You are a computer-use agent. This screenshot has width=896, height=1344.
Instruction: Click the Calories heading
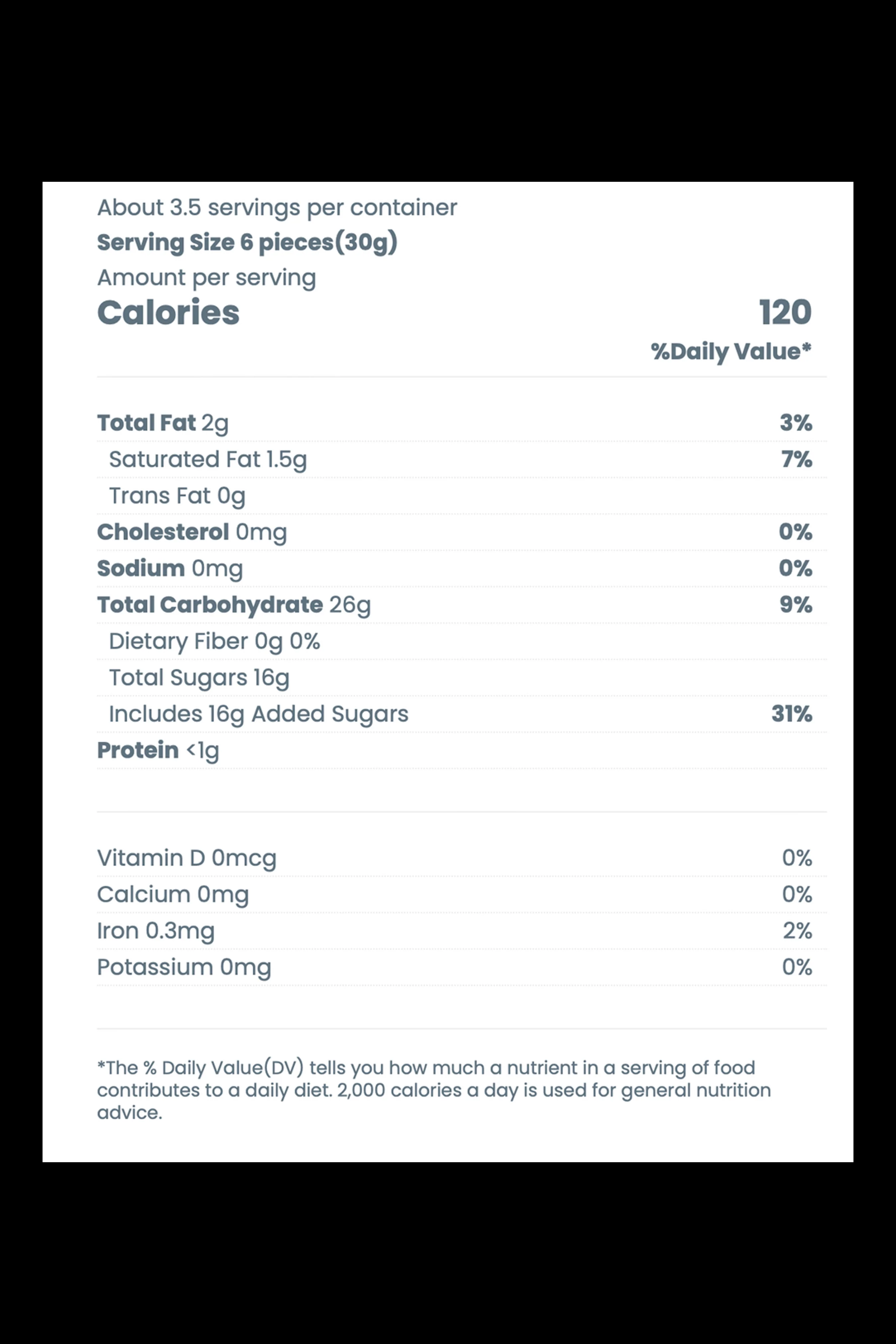click(x=168, y=313)
